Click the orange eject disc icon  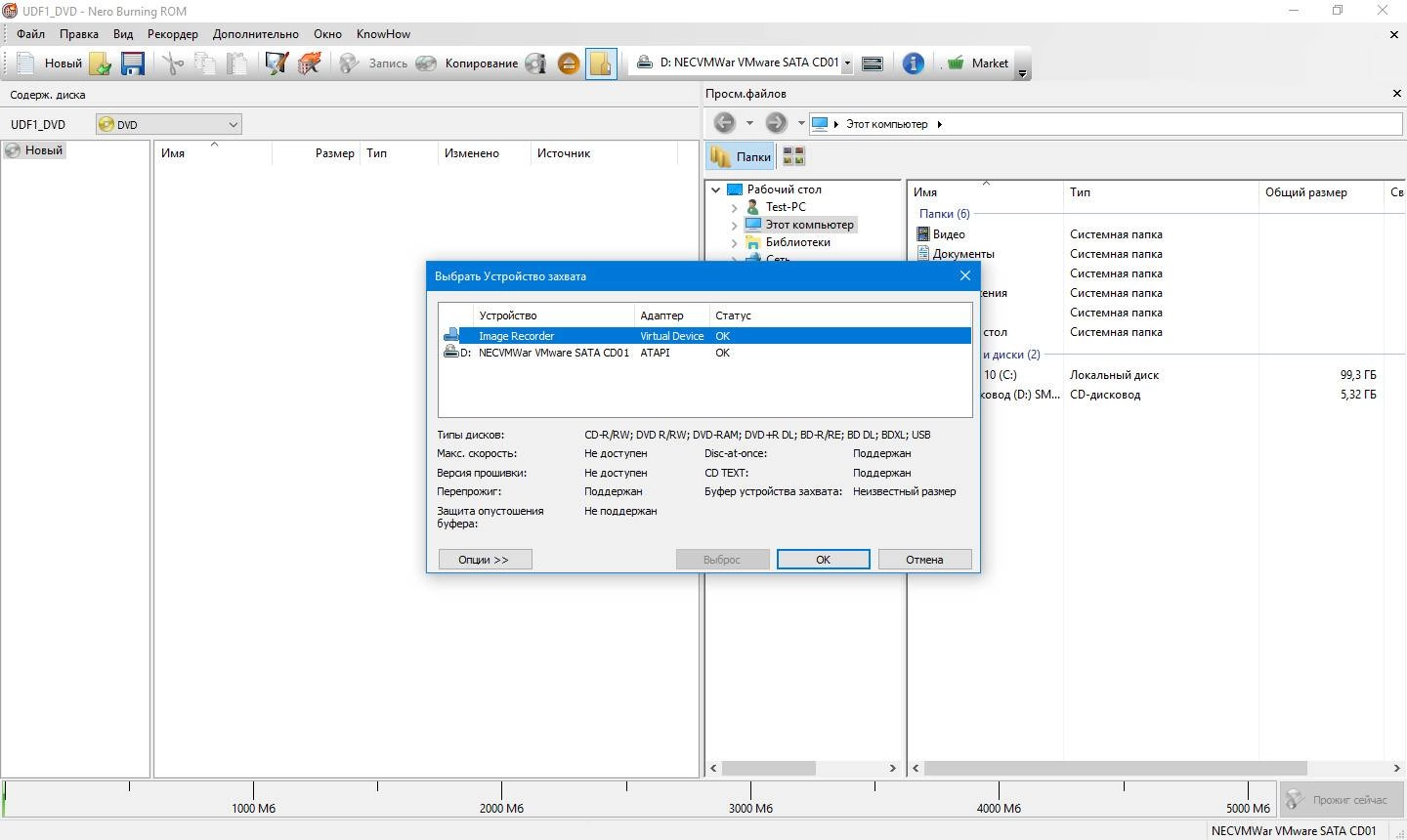[569, 63]
